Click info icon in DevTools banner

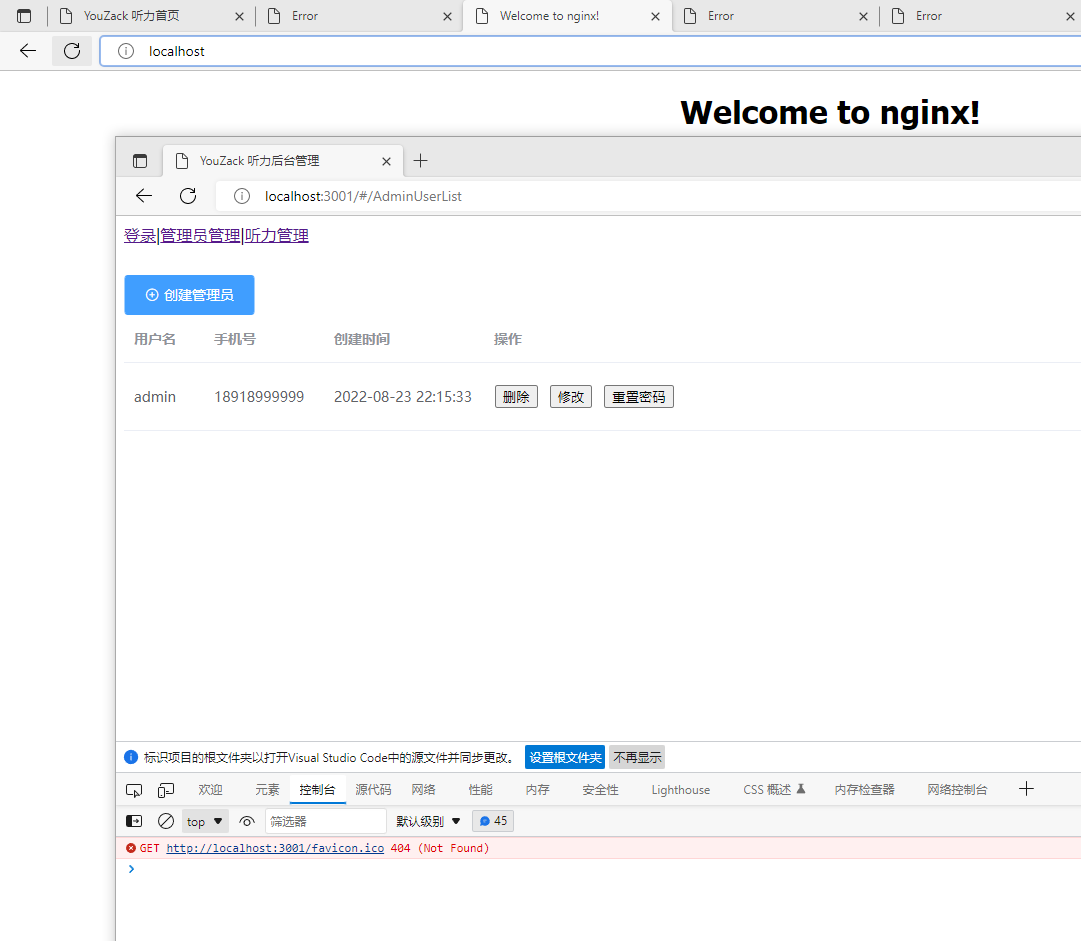tap(131, 757)
